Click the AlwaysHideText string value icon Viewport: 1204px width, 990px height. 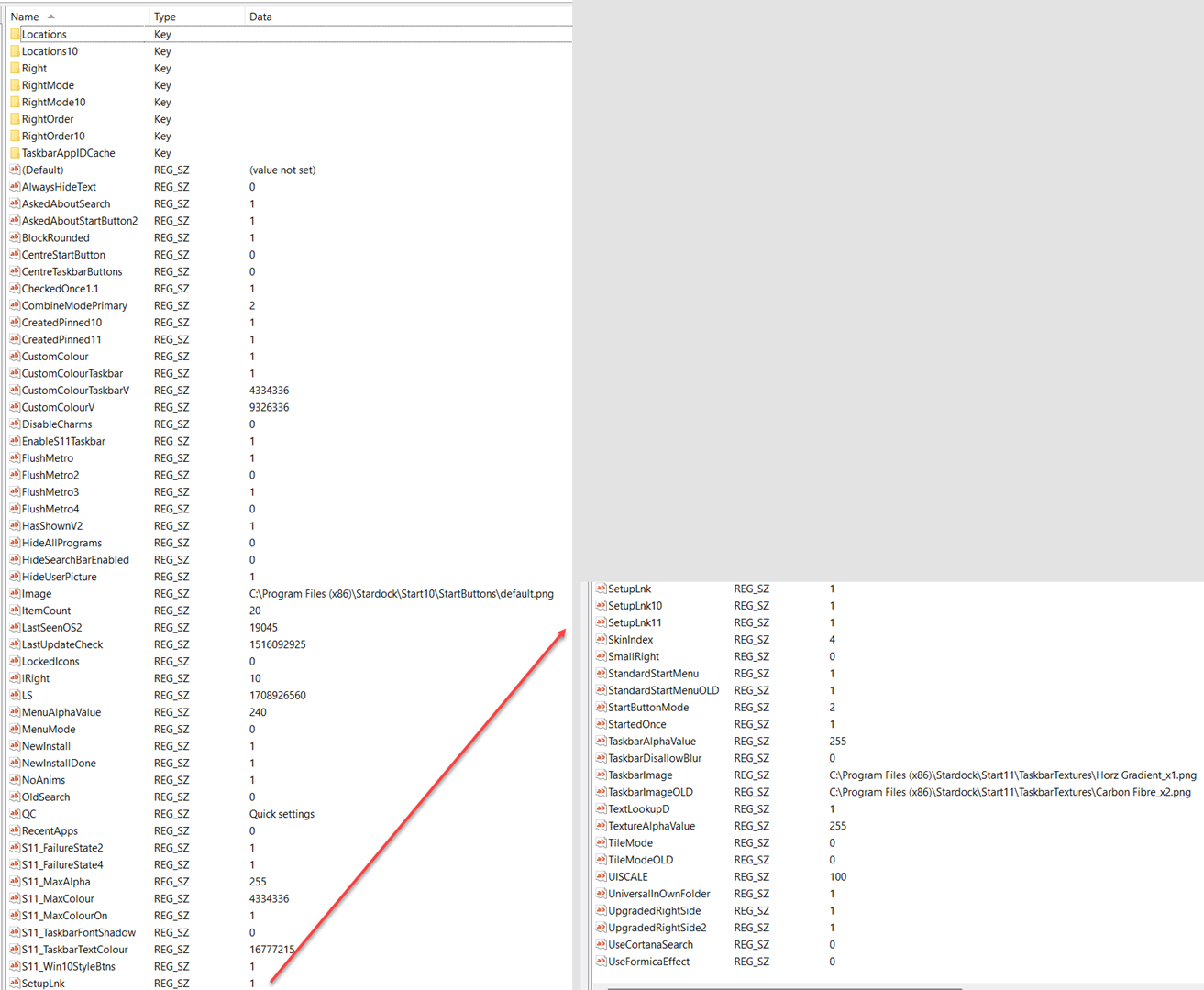click(x=15, y=187)
